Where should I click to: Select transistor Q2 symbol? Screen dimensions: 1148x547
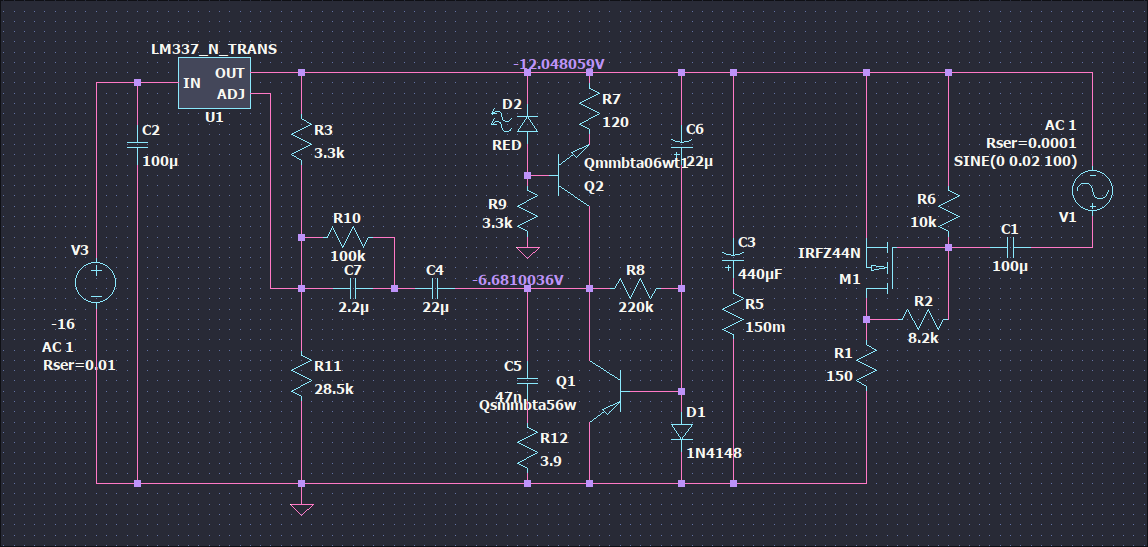coord(574,176)
